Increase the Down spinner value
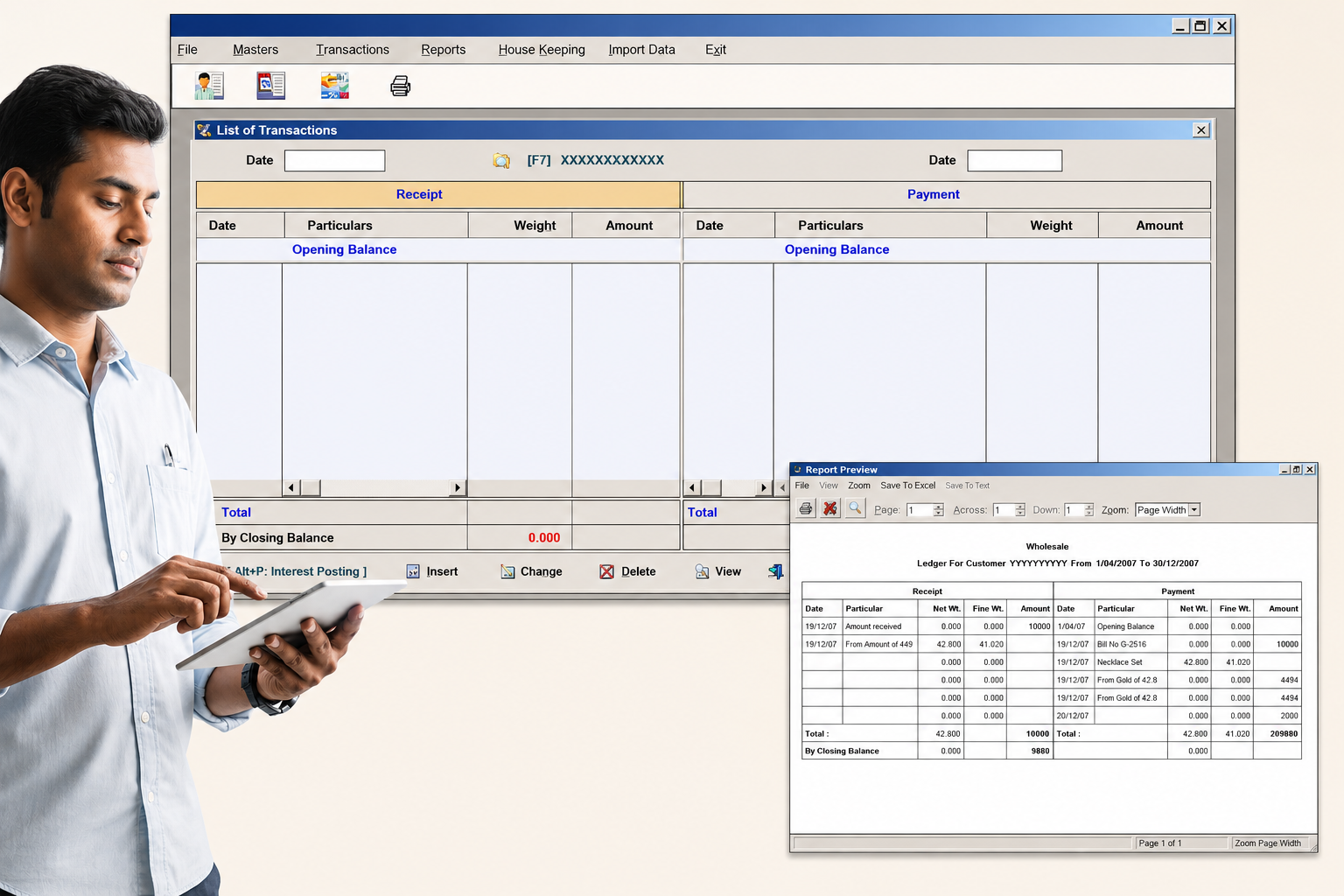The height and width of the screenshot is (896, 1344). [1089, 507]
